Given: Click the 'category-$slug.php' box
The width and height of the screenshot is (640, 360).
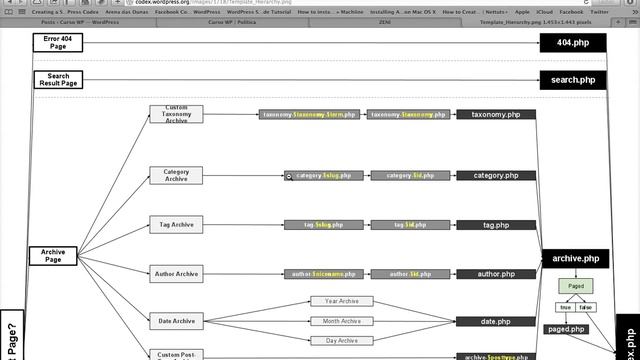Looking at the screenshot, I should click(x=324, y=176).
